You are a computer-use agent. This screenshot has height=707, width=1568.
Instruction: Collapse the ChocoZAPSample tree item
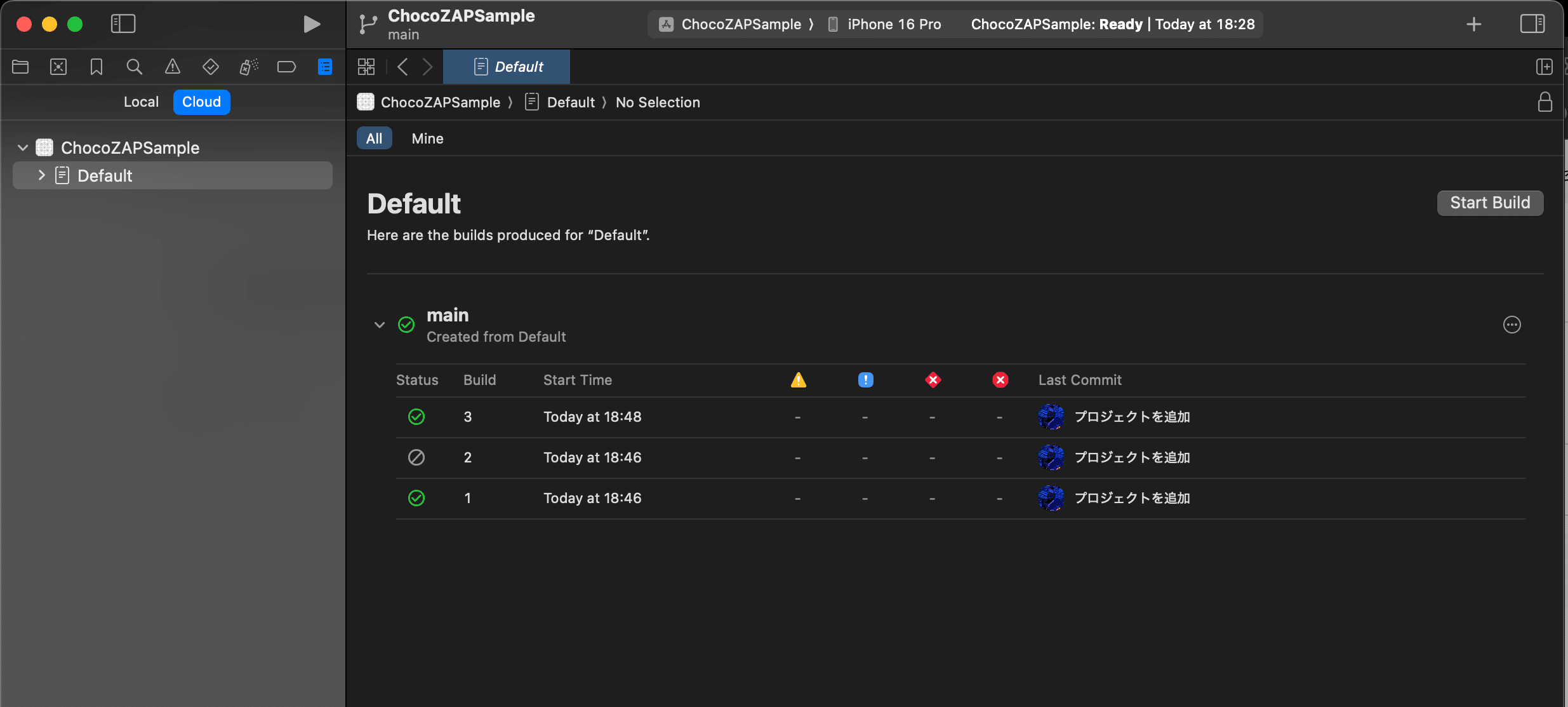23,148
